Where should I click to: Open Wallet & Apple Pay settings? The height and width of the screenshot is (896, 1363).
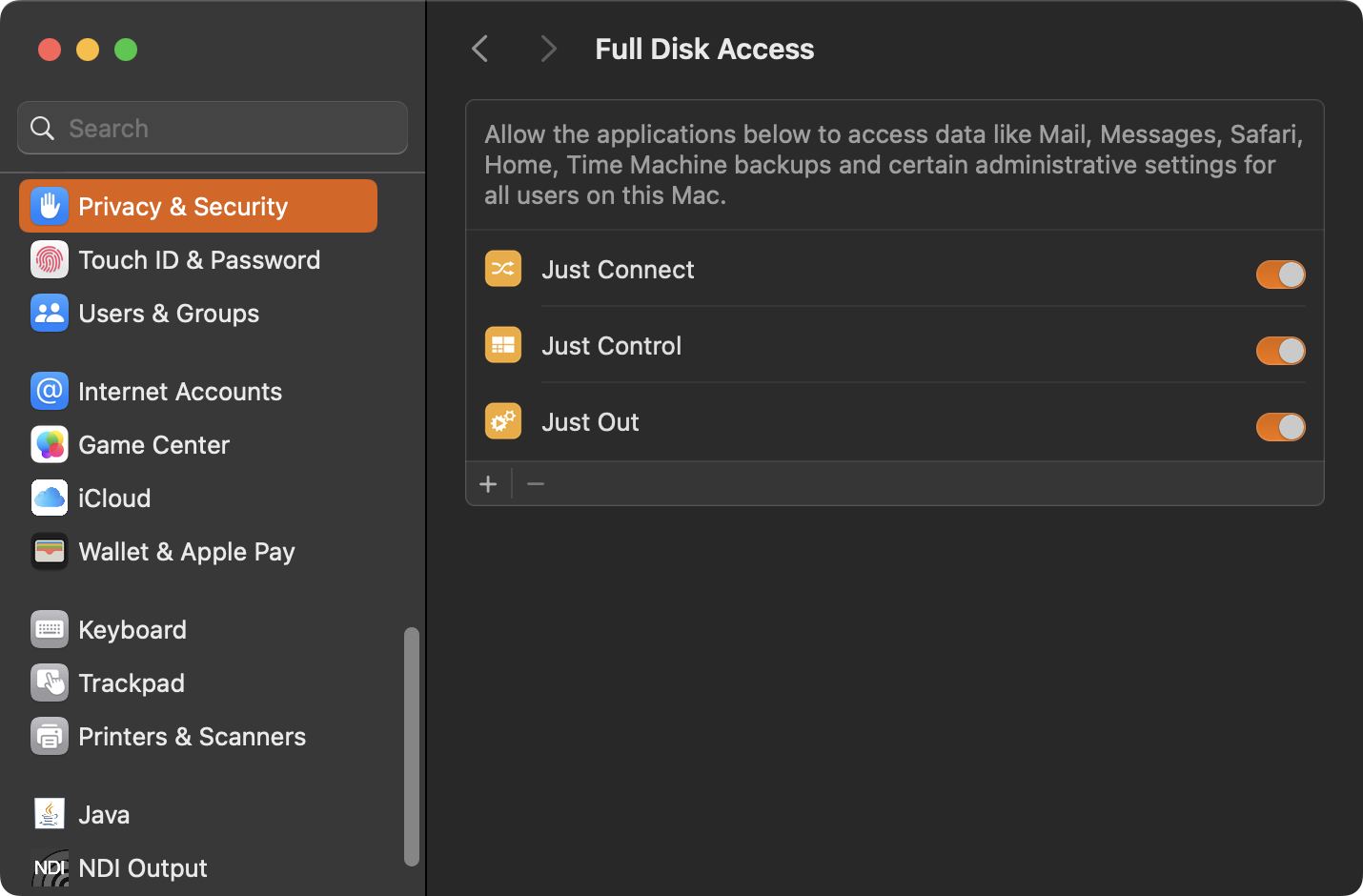point(198,551)
